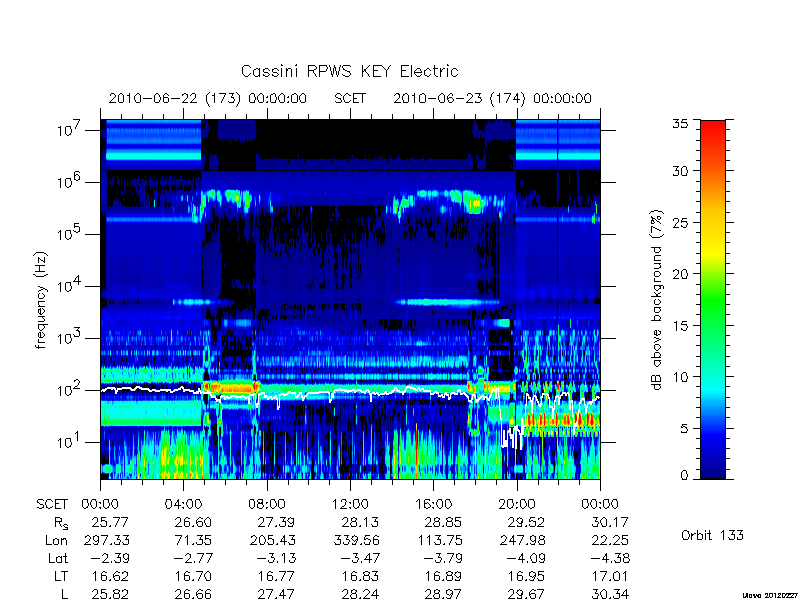Click the colorbar tick value 15
Viewport: 800px width, 600px height.
click(x=681, y=326)
